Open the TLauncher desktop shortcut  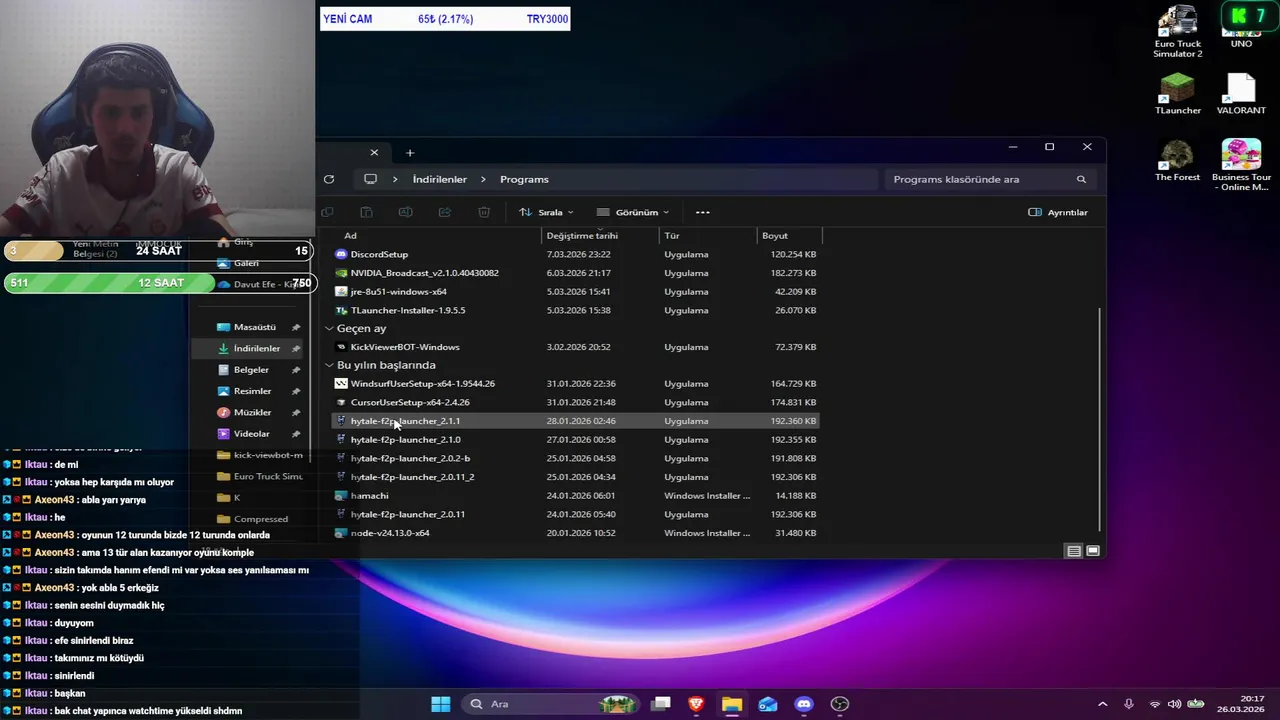click(x=1178, y=94)
